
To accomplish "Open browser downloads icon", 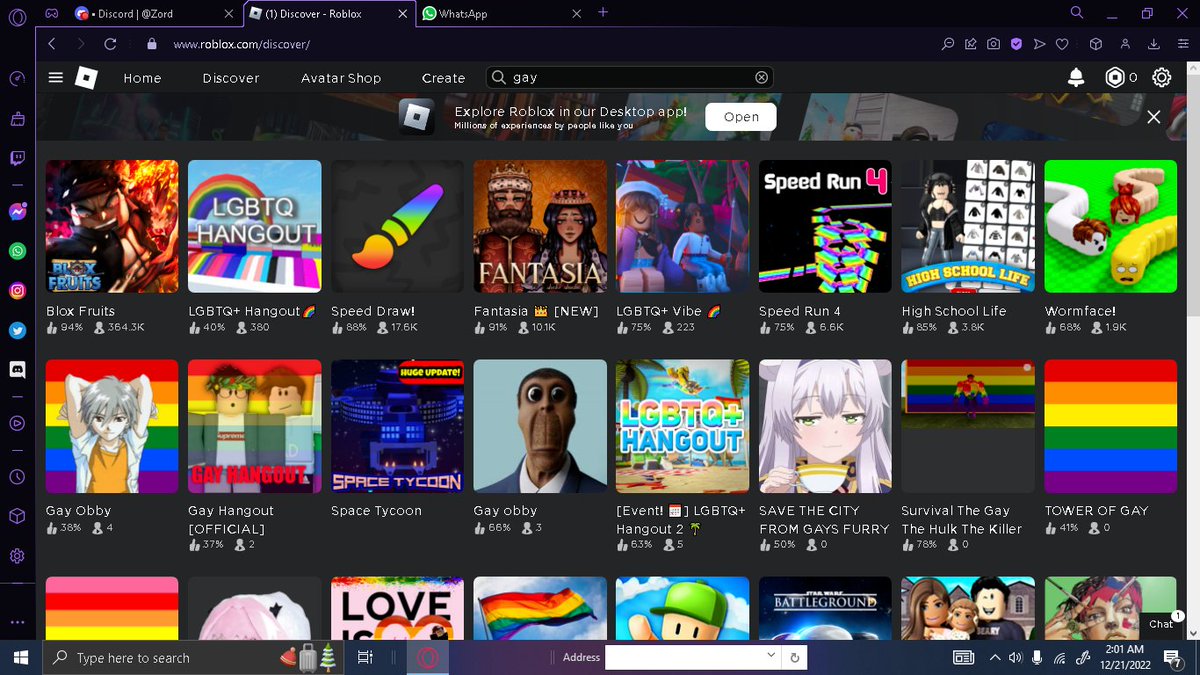I will 1154,44.
